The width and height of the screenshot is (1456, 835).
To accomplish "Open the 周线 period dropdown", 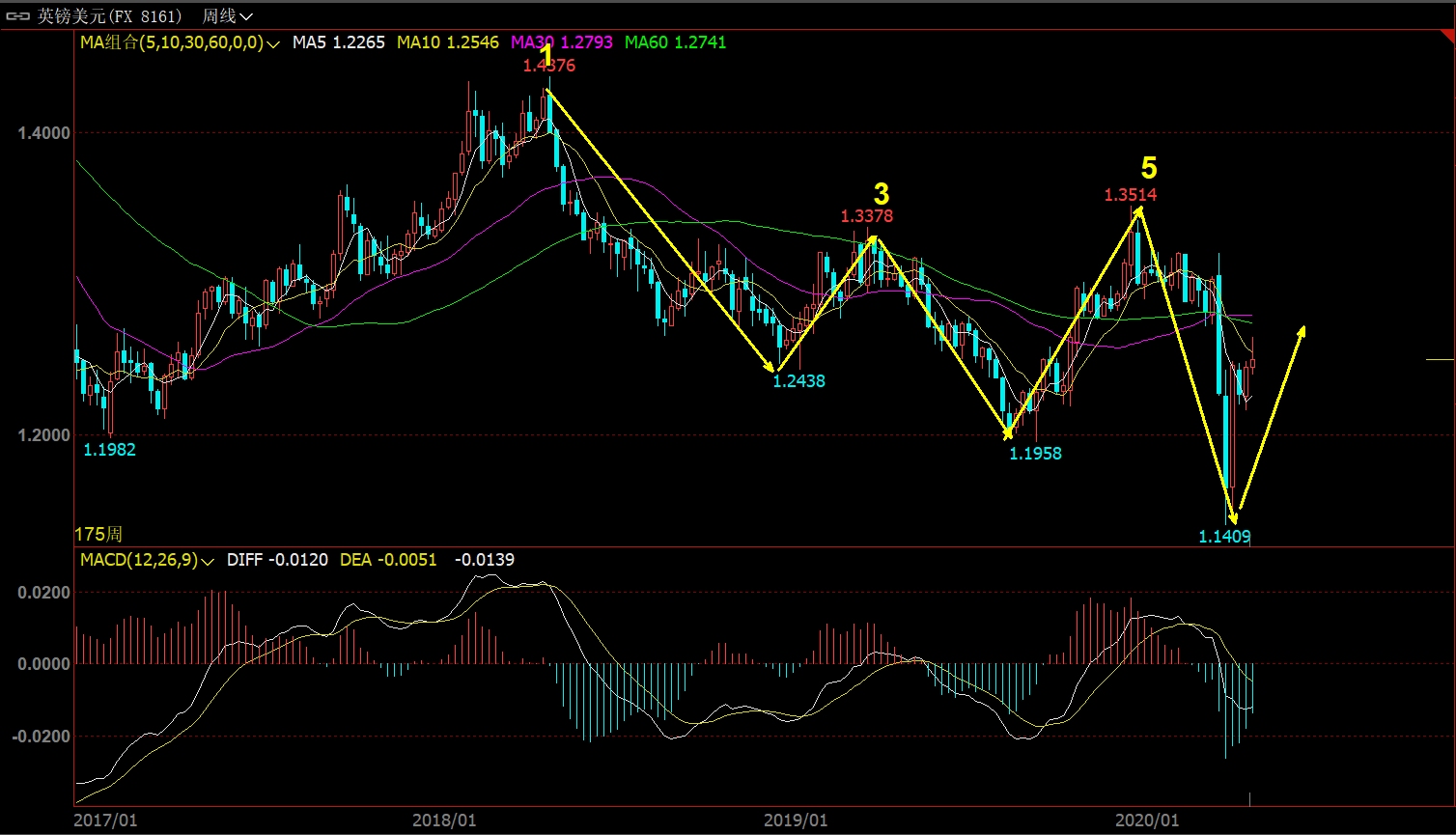I will [228, 16].
